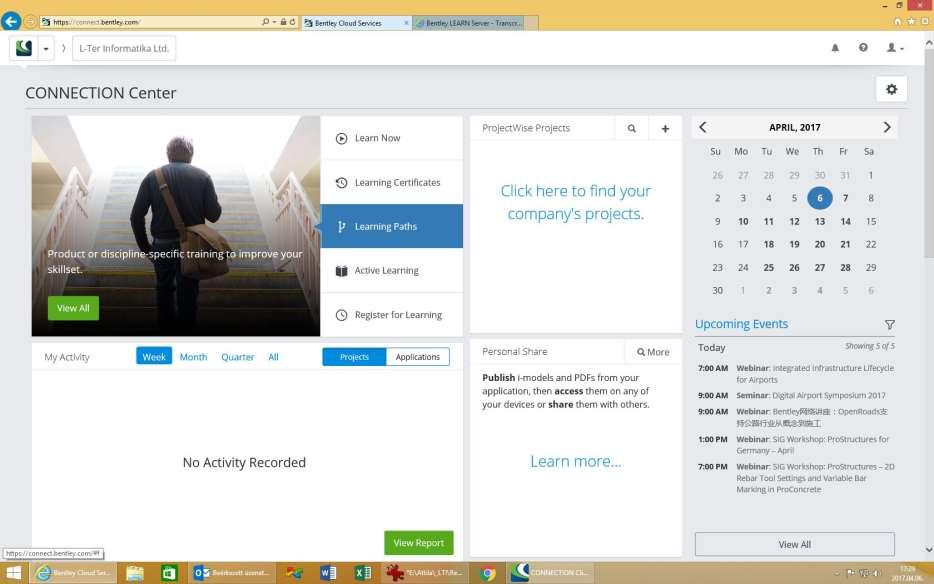934x584 pixels.
Task: Click browser address bar URL field
Action: (155, 22)
